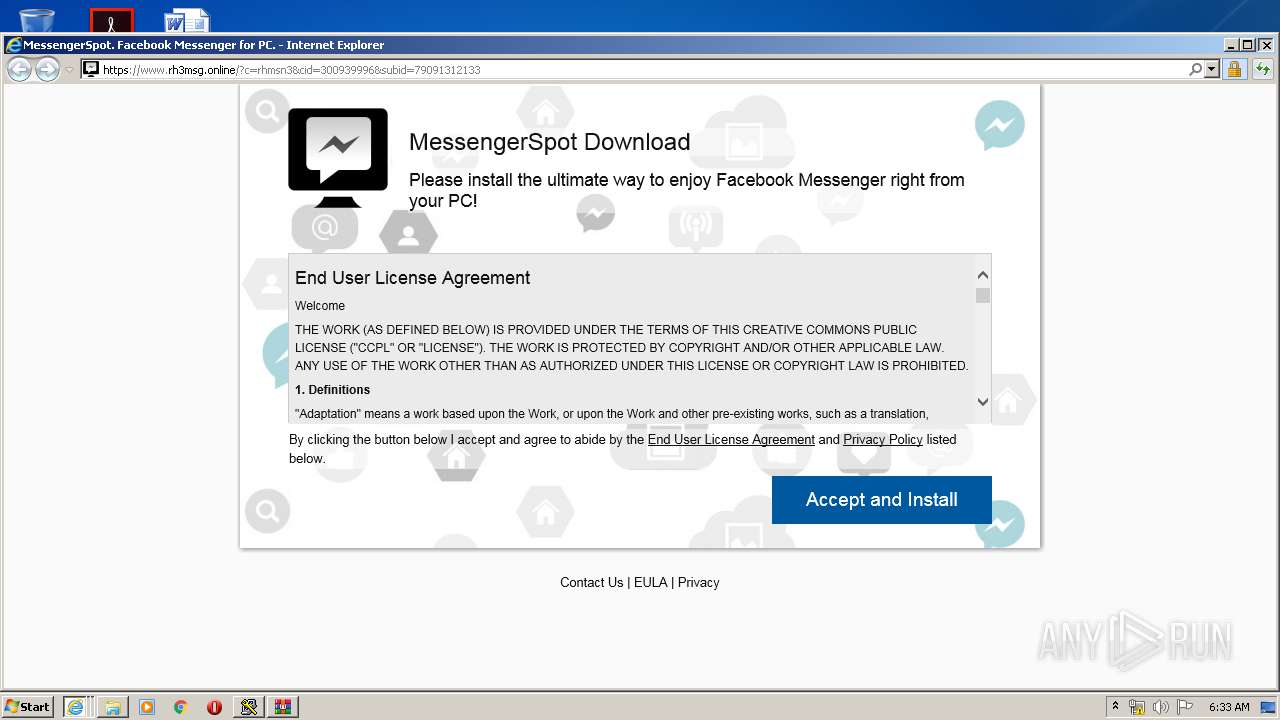This screenshot has width=1280, height=720.
Task: Click the site favicon in the address bar
Action: (91, 69)
